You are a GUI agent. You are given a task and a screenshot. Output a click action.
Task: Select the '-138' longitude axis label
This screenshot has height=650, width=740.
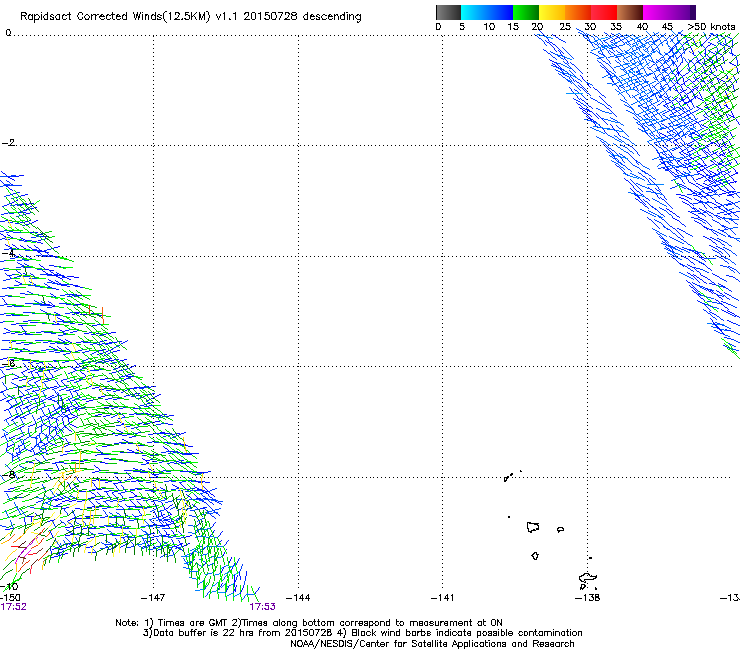[x=588, y=598]
